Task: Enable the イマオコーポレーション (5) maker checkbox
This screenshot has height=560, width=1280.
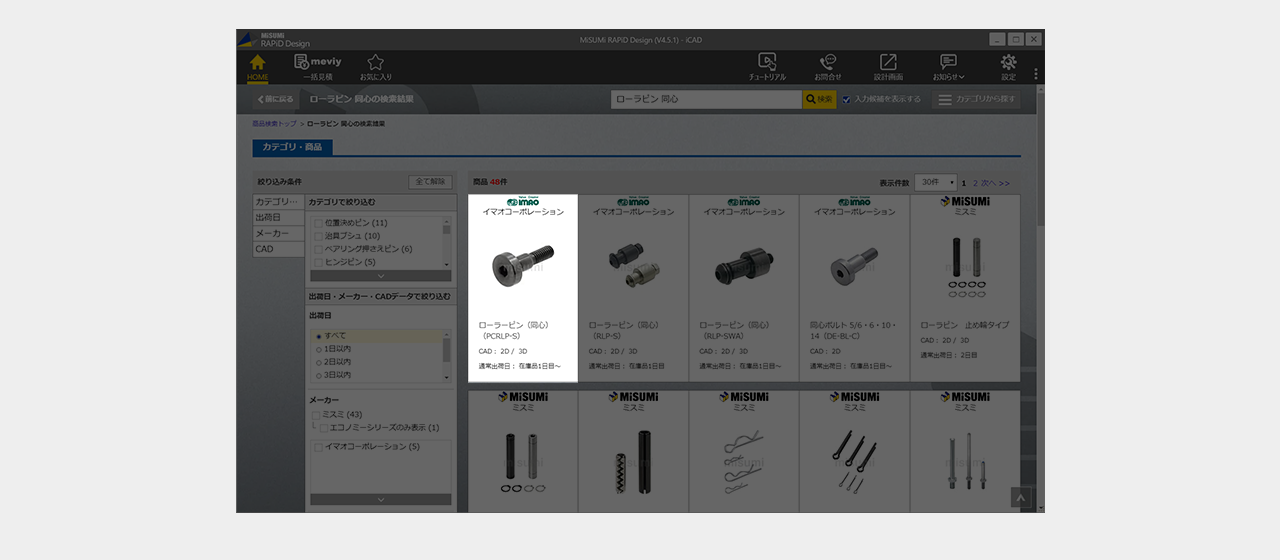Action: 317,447
